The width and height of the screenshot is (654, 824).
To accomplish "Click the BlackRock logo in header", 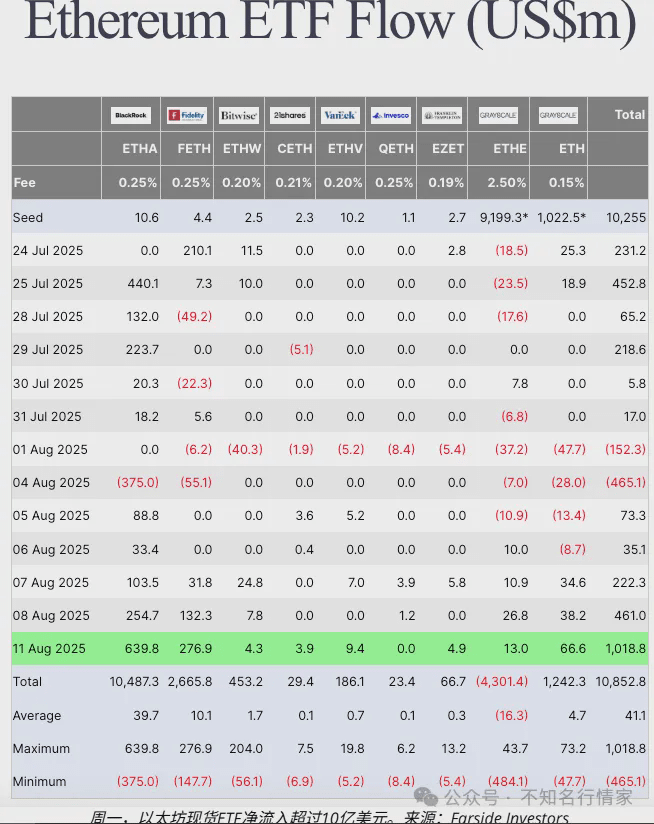I will point(131,115).
